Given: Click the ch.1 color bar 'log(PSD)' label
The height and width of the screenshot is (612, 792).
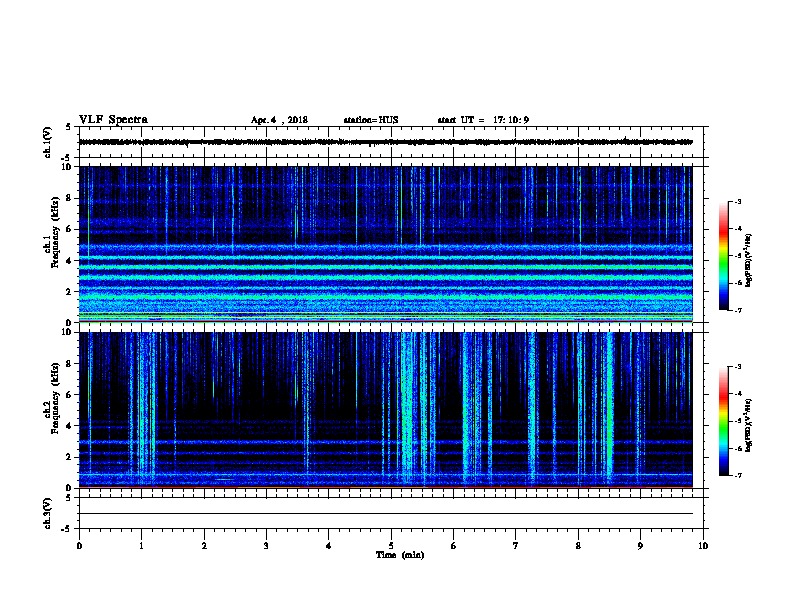Looking at the screenshot, I should 748,260.
